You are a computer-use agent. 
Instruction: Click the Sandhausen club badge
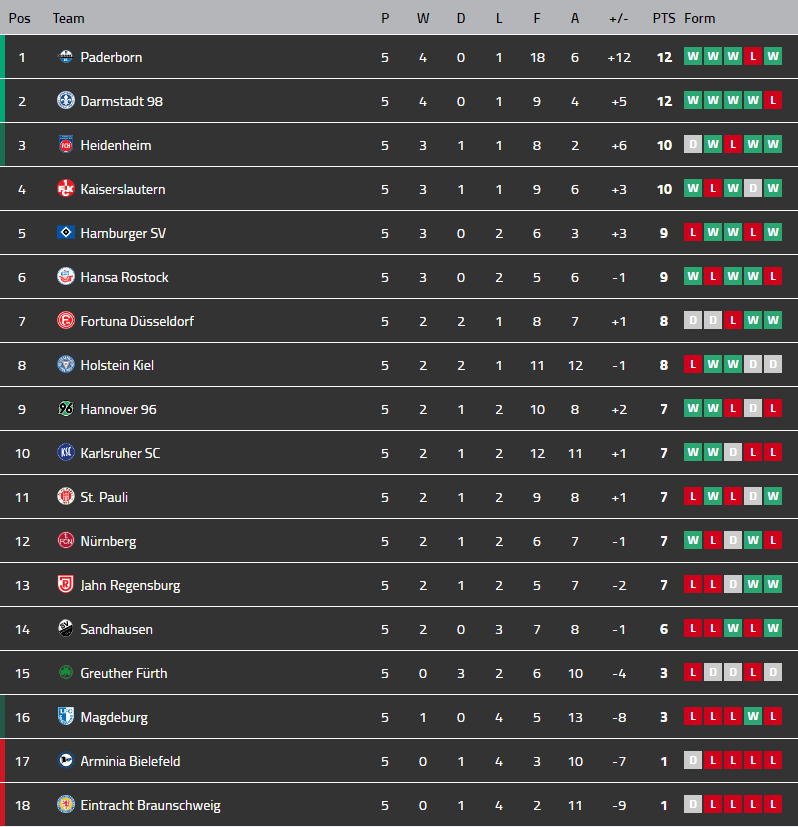(65, 629)
